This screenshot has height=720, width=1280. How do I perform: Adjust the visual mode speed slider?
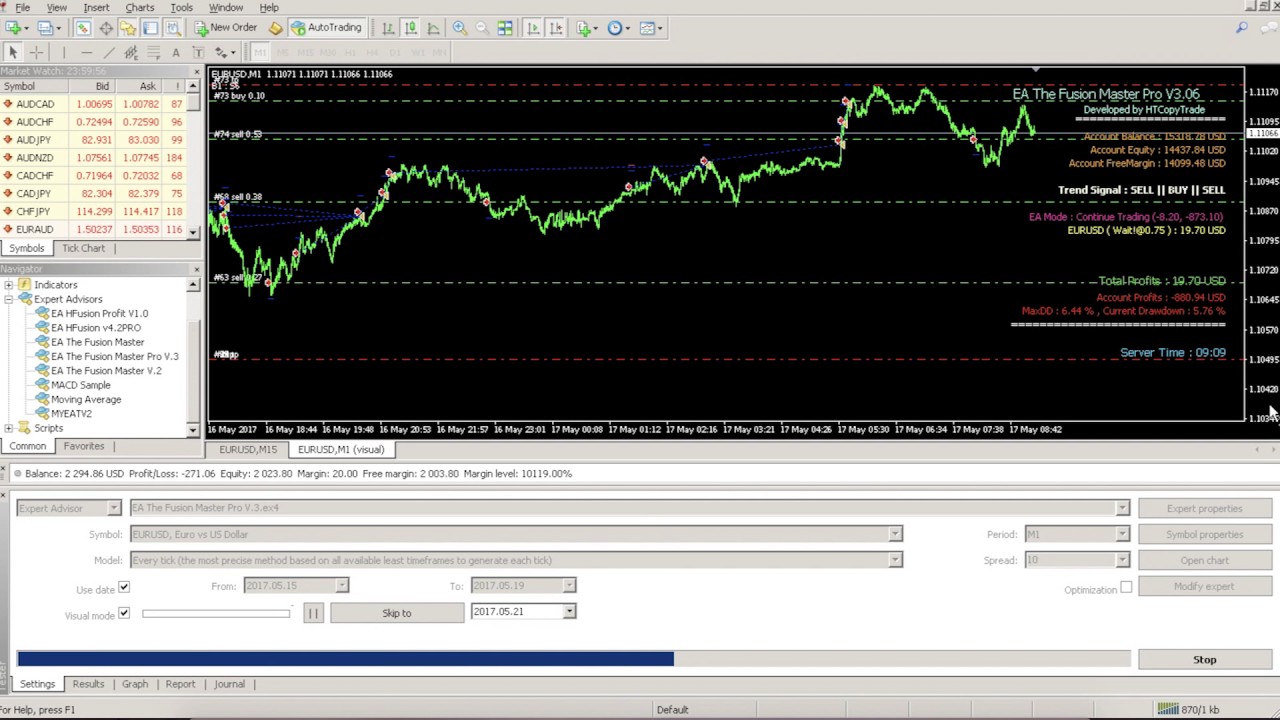(x=215, y=613)
